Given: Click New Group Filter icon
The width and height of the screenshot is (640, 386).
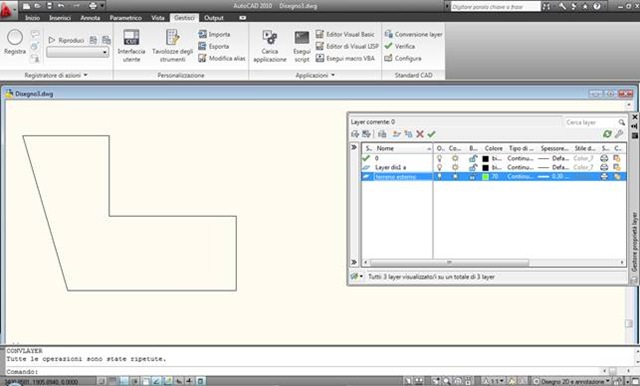Looking at the screenshot, I should [x=366, y=134].
